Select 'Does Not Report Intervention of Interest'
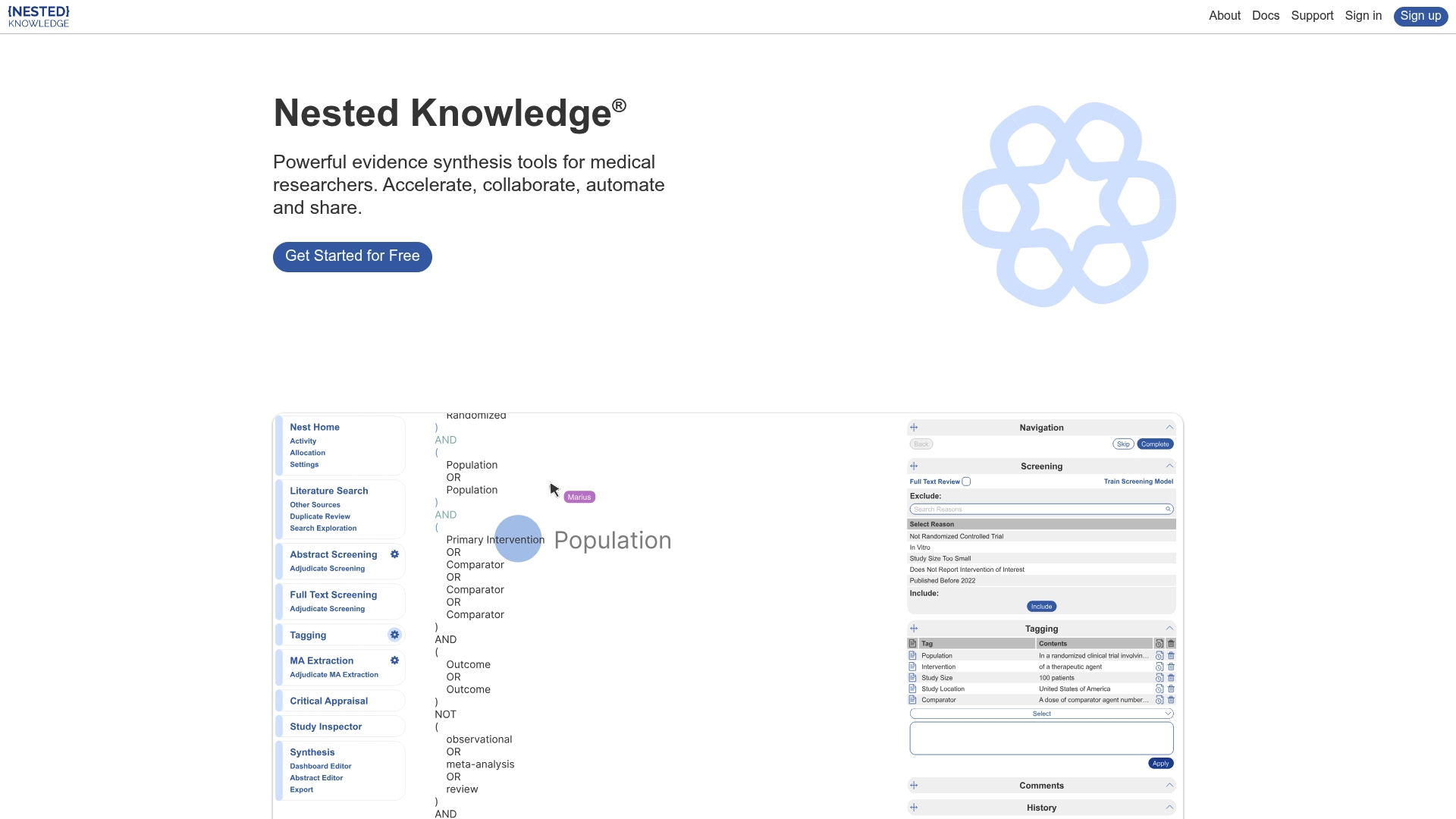The image size is (1456, 819). click(x=1041, y=570)
